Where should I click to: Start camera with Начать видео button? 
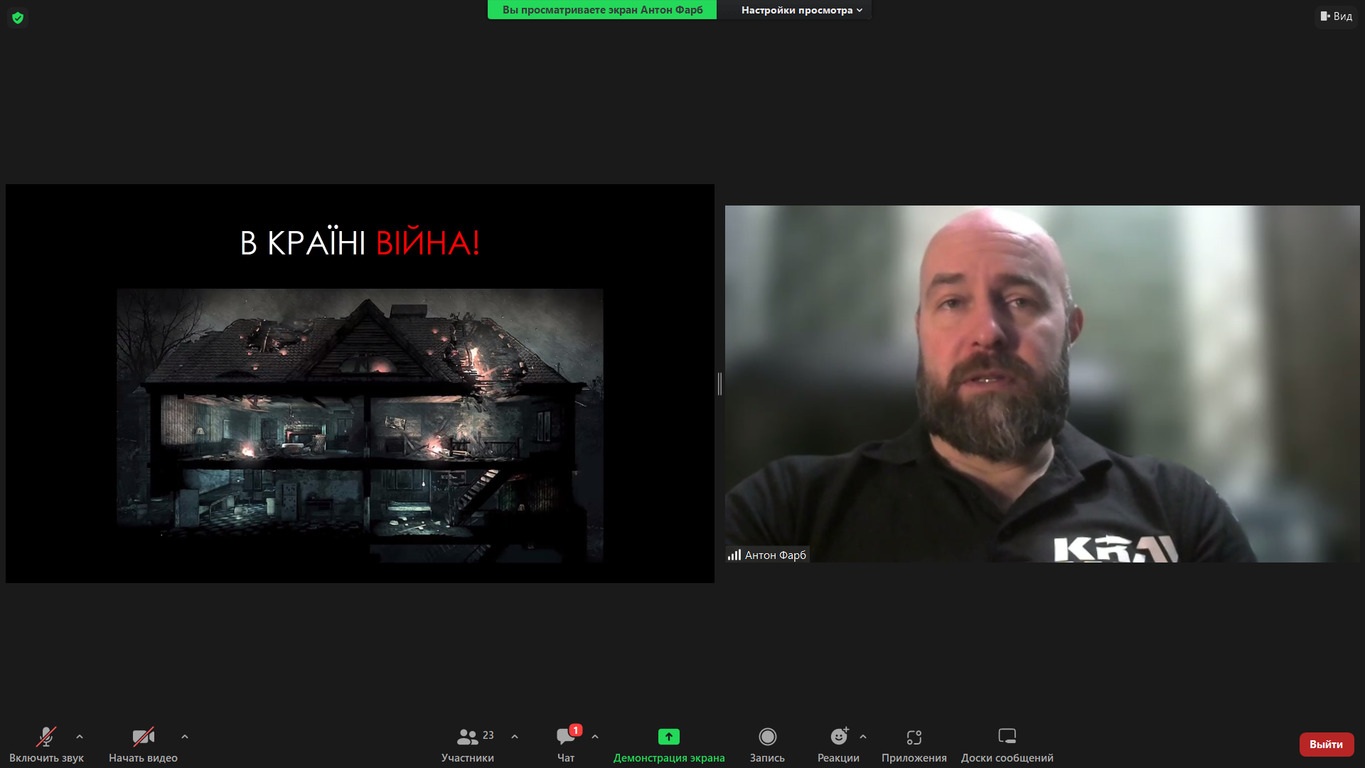(x=143, y=745)
